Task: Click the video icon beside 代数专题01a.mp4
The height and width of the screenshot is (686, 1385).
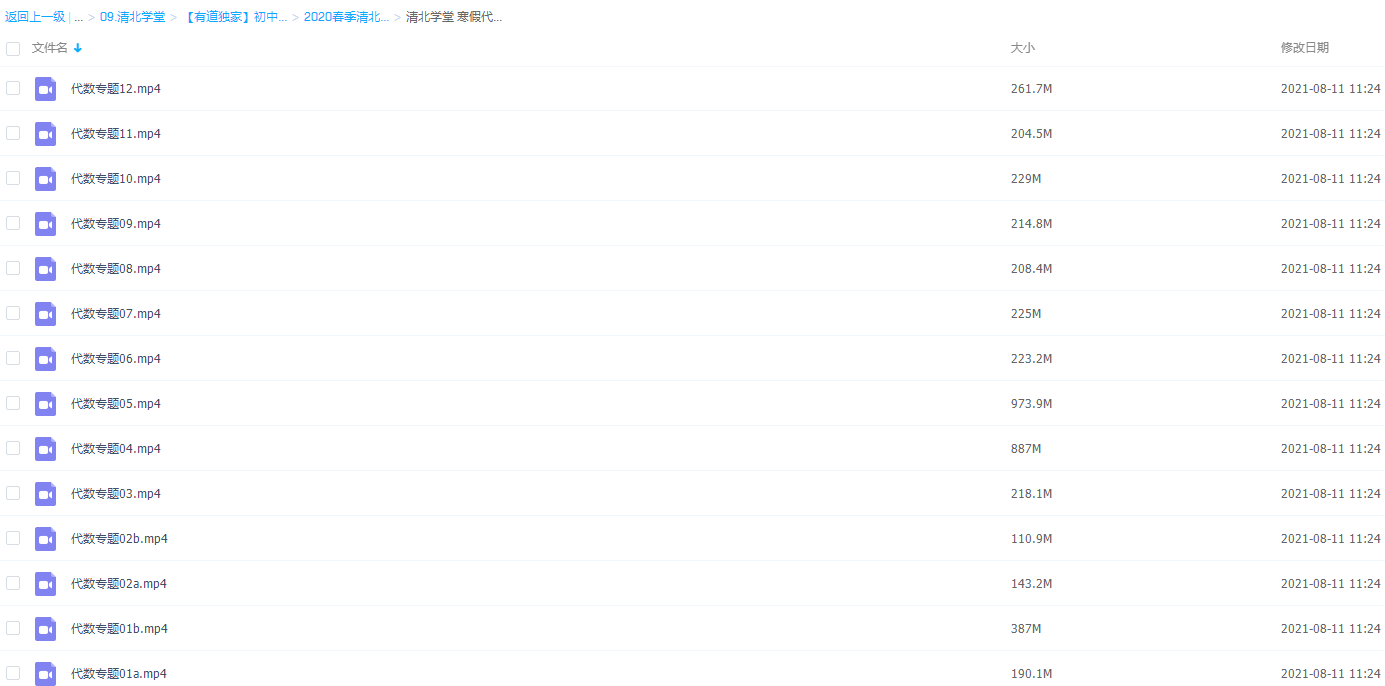Action: 45,673
